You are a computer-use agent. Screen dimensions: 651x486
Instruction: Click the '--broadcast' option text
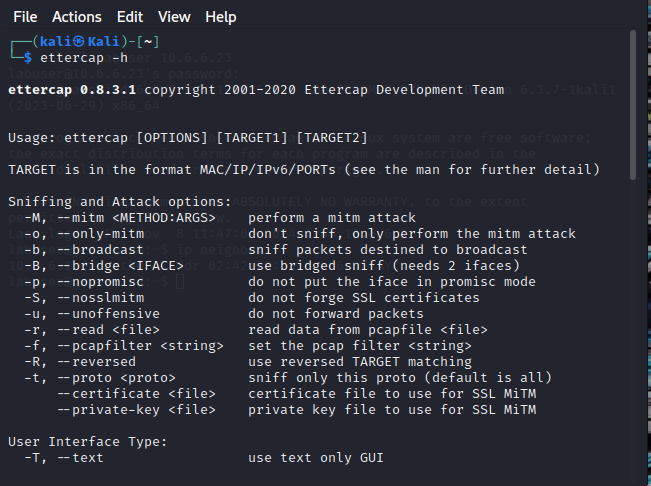pos(100,250)
